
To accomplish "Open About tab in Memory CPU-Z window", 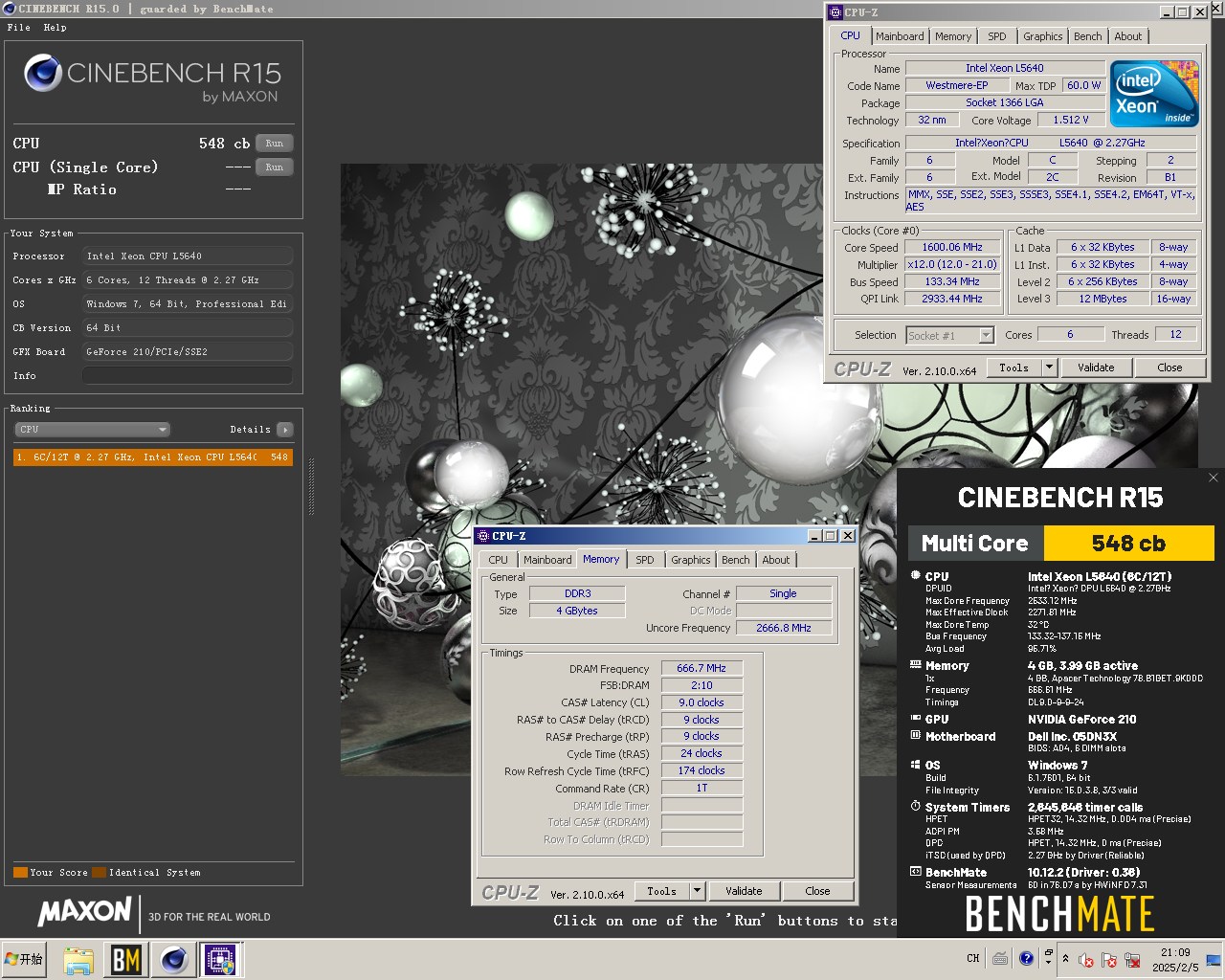I will (776, 560).
